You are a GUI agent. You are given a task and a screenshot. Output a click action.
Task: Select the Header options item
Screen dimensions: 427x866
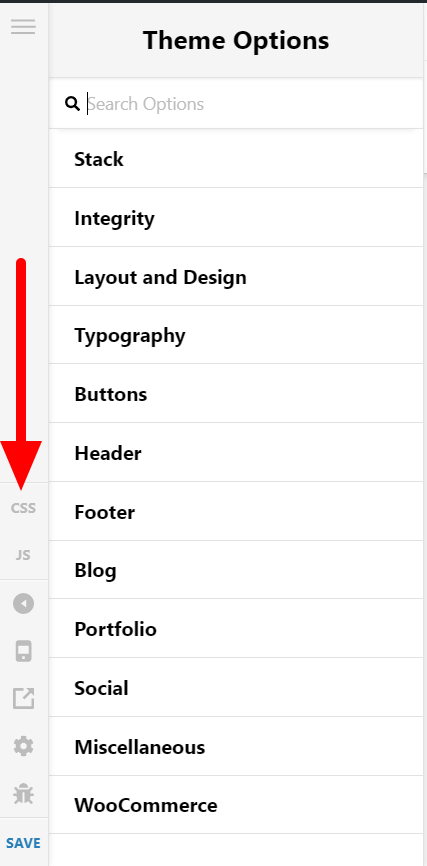(x=236, y=452)
